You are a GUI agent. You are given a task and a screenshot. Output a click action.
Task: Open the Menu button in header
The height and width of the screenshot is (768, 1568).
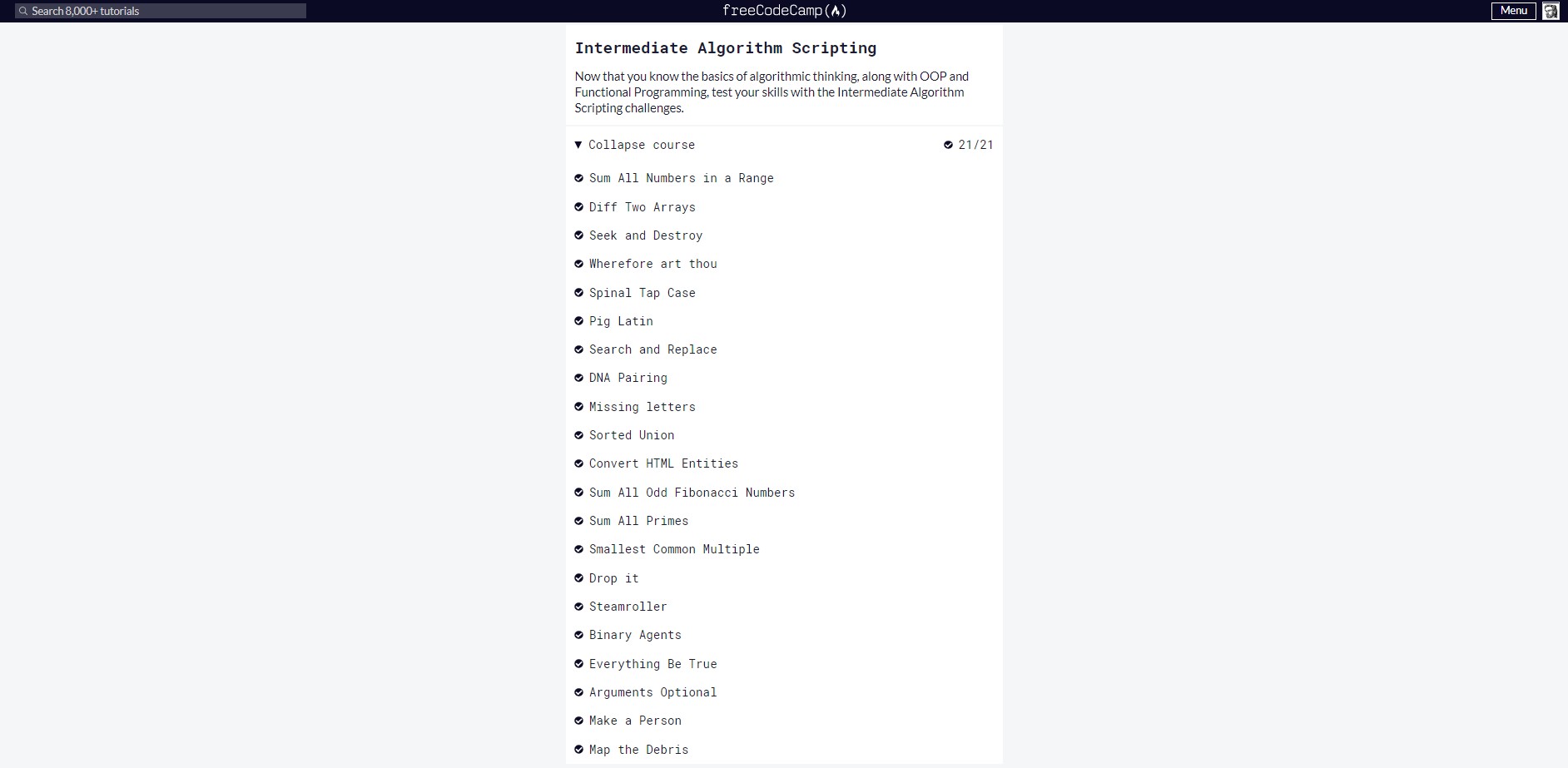pos(1513,11)
